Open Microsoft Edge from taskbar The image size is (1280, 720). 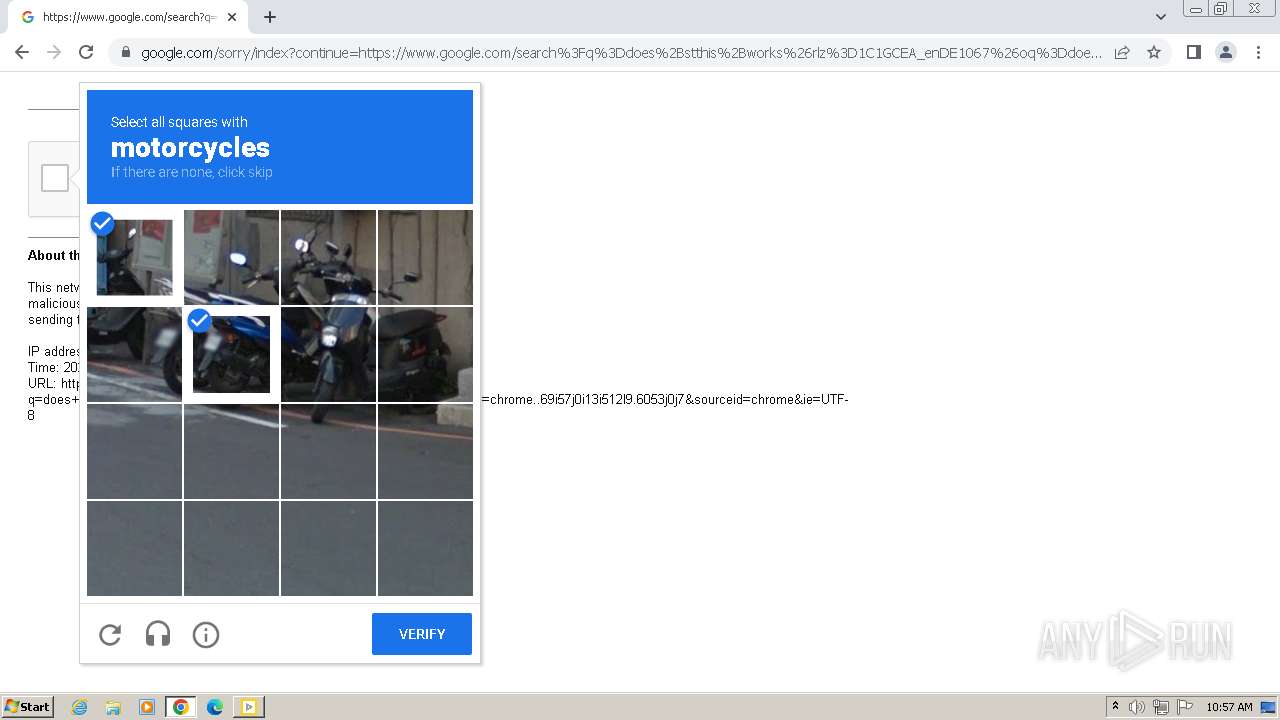click(215, 707)
